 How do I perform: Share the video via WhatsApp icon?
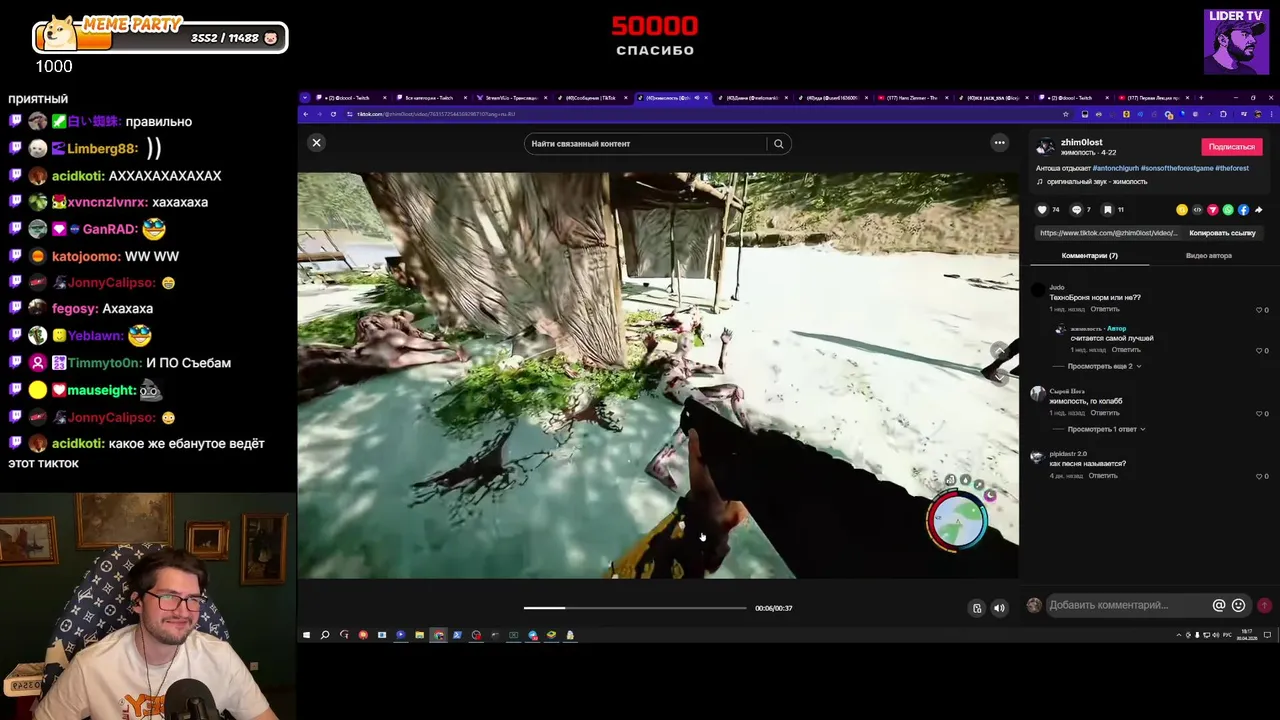[x=1228, y=210]
